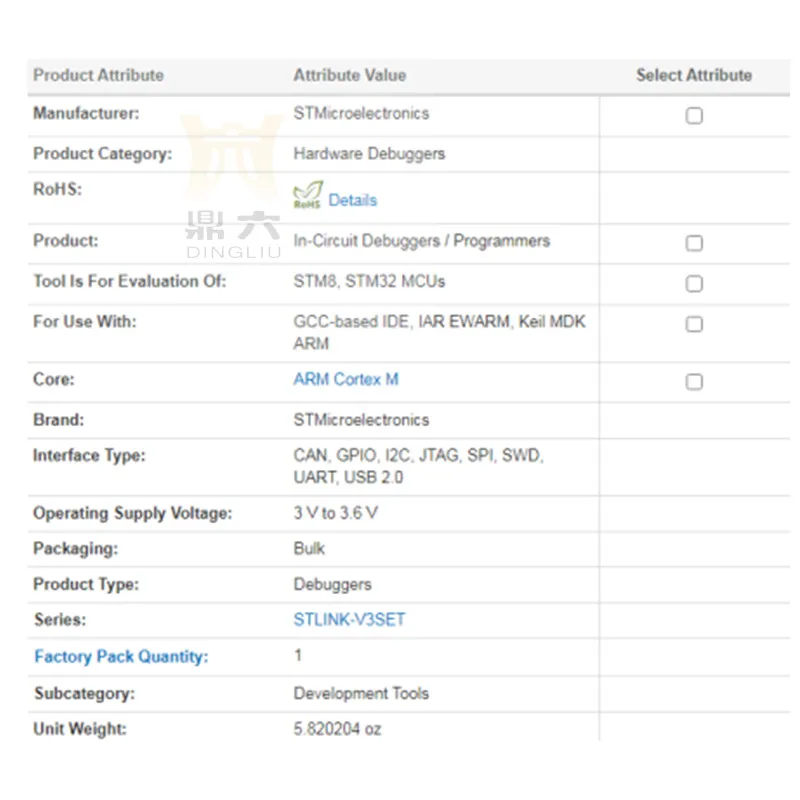The image size is (800, 800).
Task: Select the Debuggers product type value
Action: 333,584
